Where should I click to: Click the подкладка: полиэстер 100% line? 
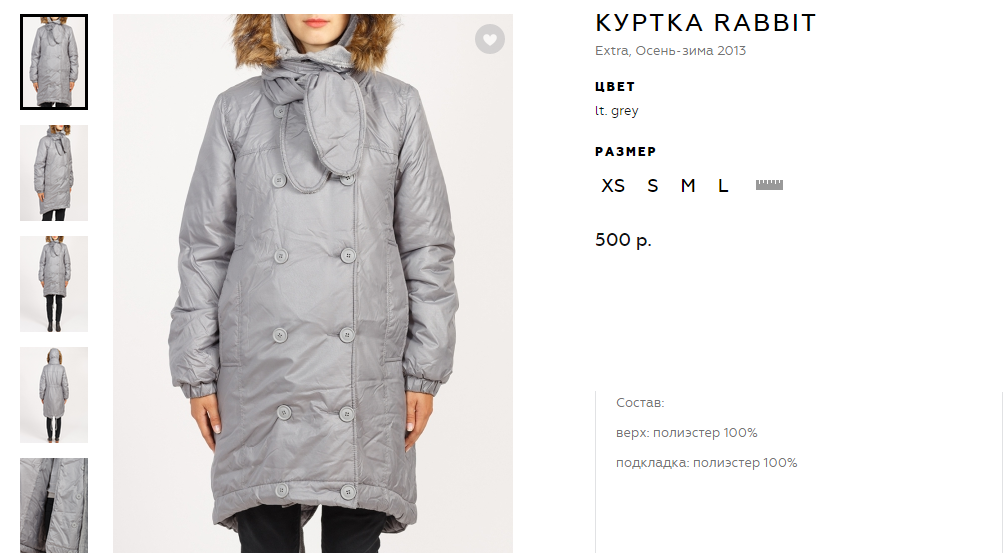(x=706, y=463)
